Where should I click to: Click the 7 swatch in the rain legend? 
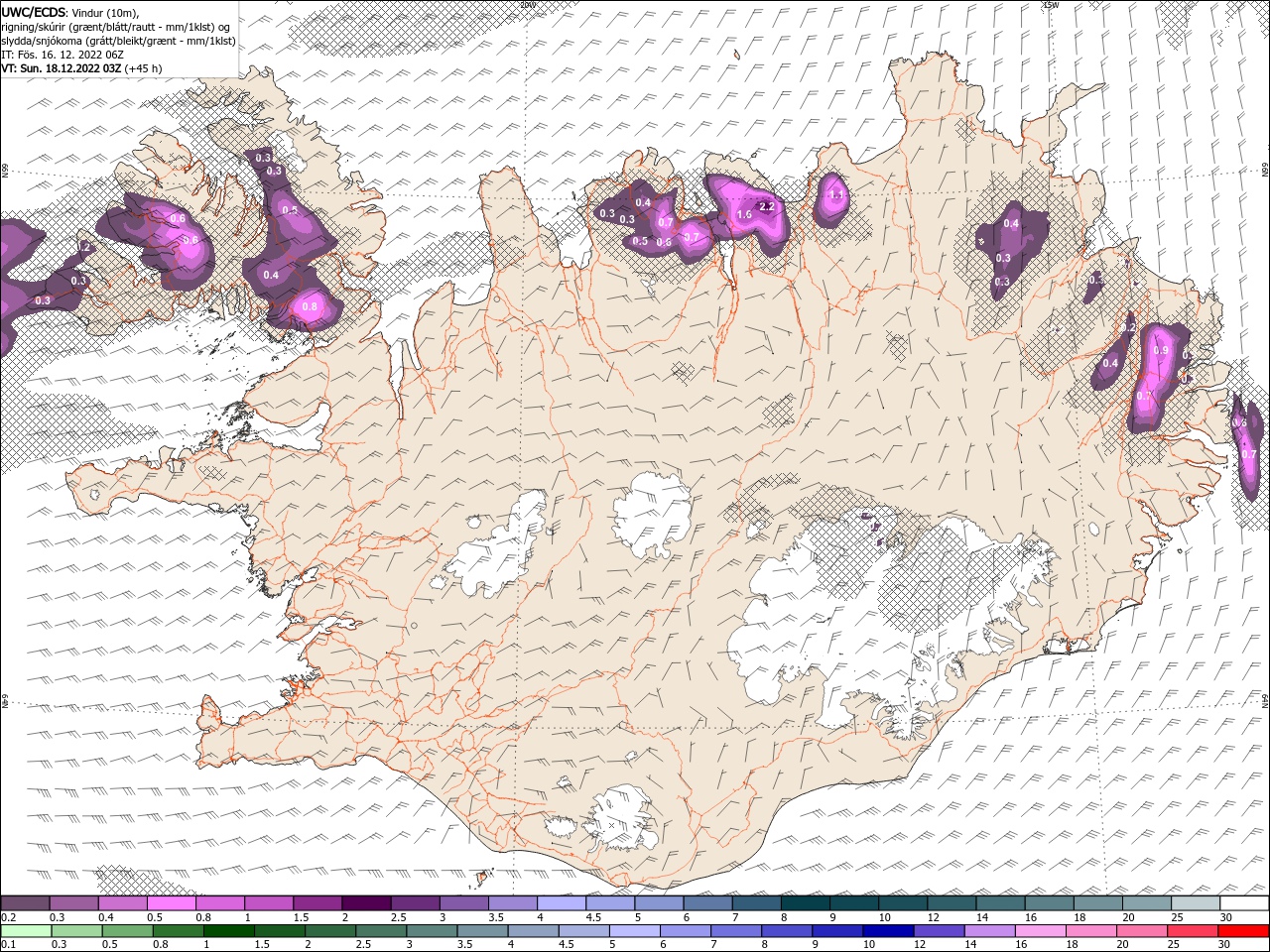click(736, 931)
